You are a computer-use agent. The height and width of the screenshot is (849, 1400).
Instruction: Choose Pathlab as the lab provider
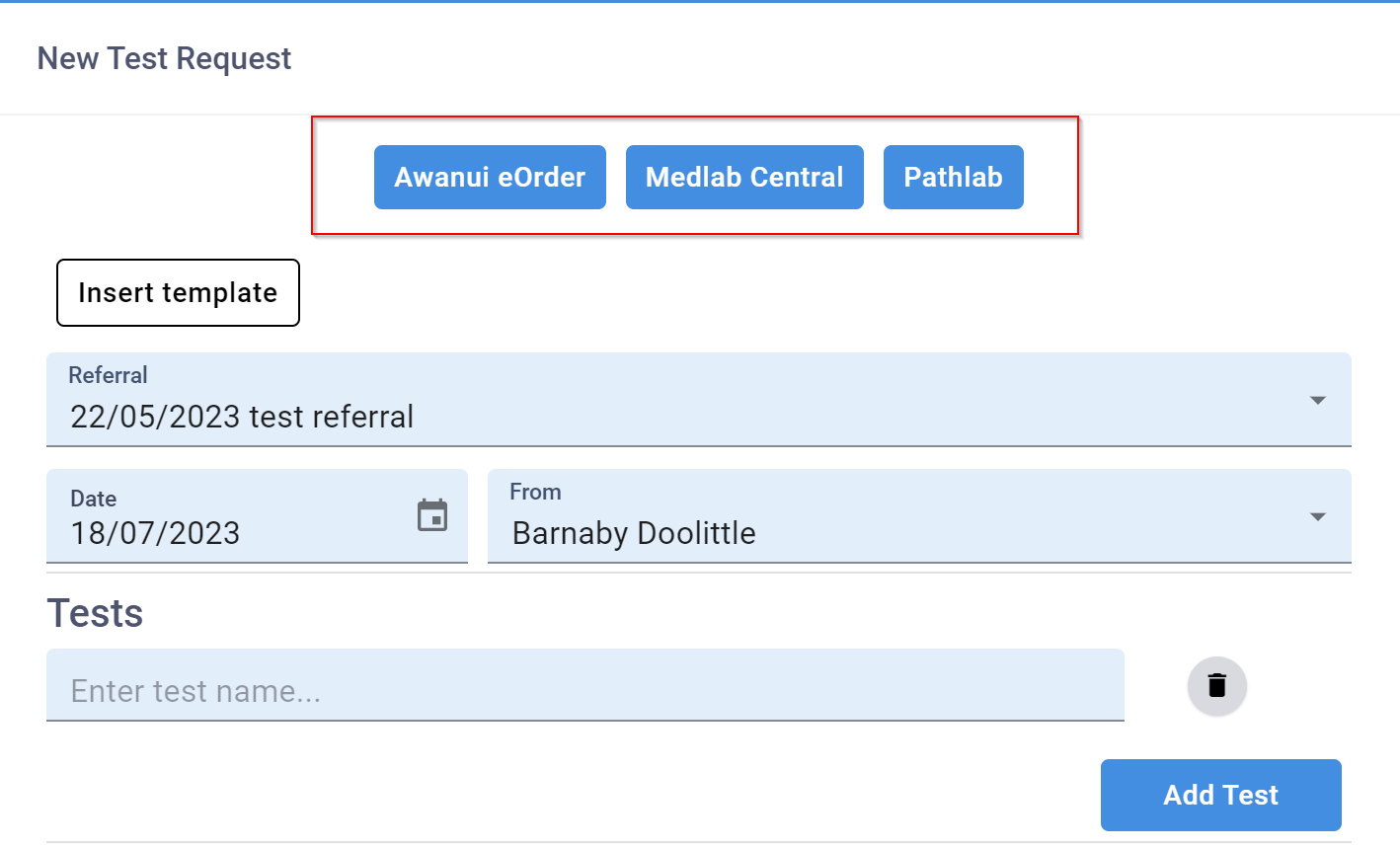(953, 177)
